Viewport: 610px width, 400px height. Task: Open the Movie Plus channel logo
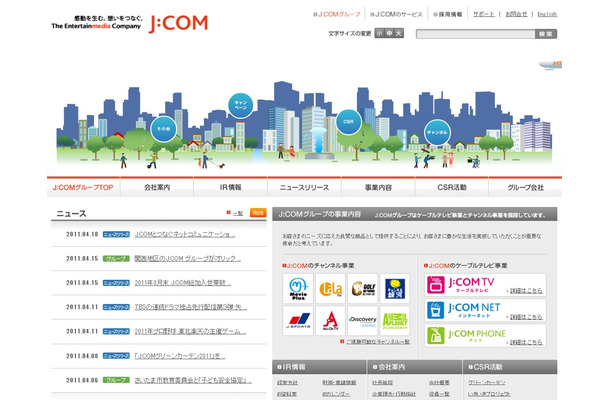(298, 289)
